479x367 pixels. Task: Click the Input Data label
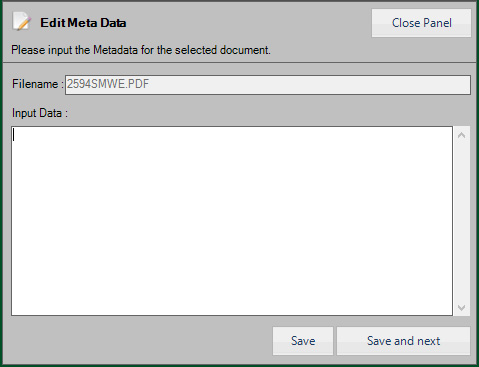[x=40, y=113]
